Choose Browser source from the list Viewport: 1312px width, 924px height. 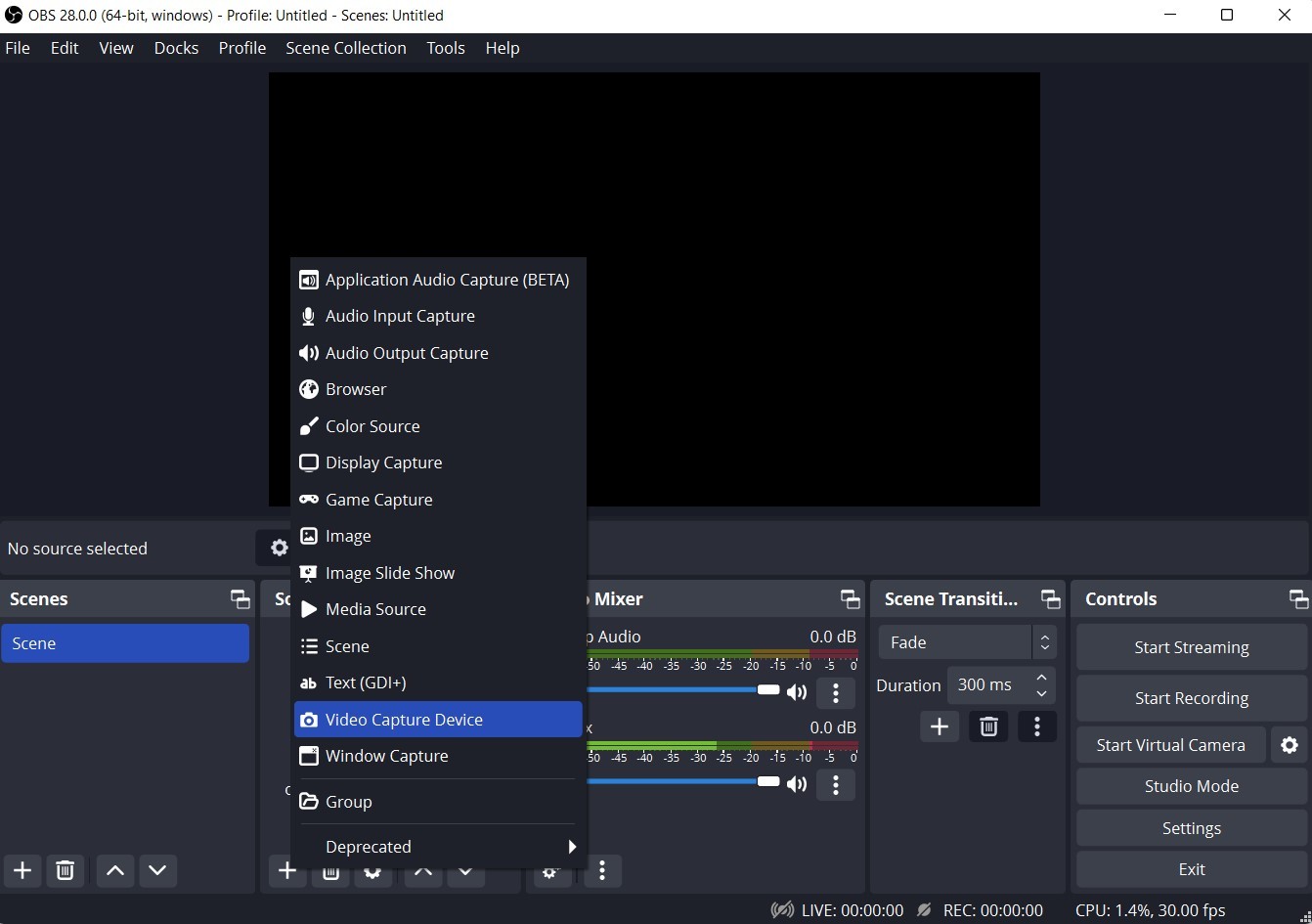coord(438,389)
